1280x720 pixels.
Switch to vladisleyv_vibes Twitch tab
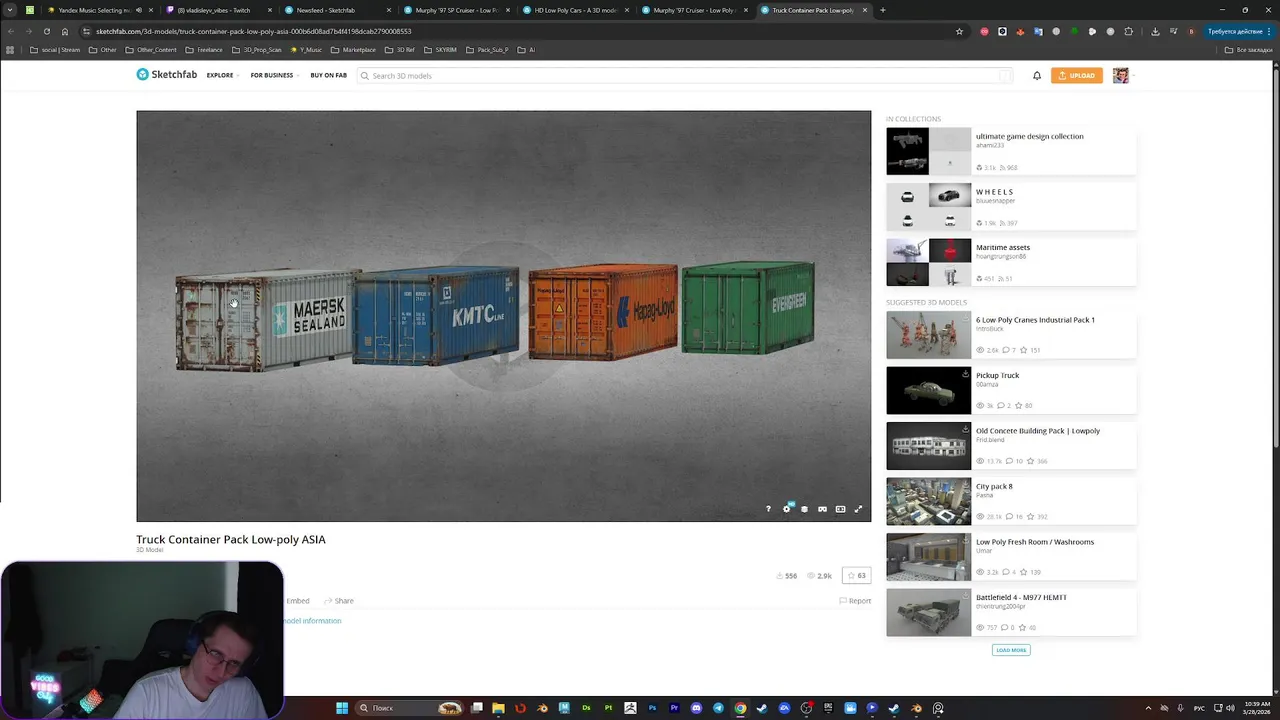point(216,10)
